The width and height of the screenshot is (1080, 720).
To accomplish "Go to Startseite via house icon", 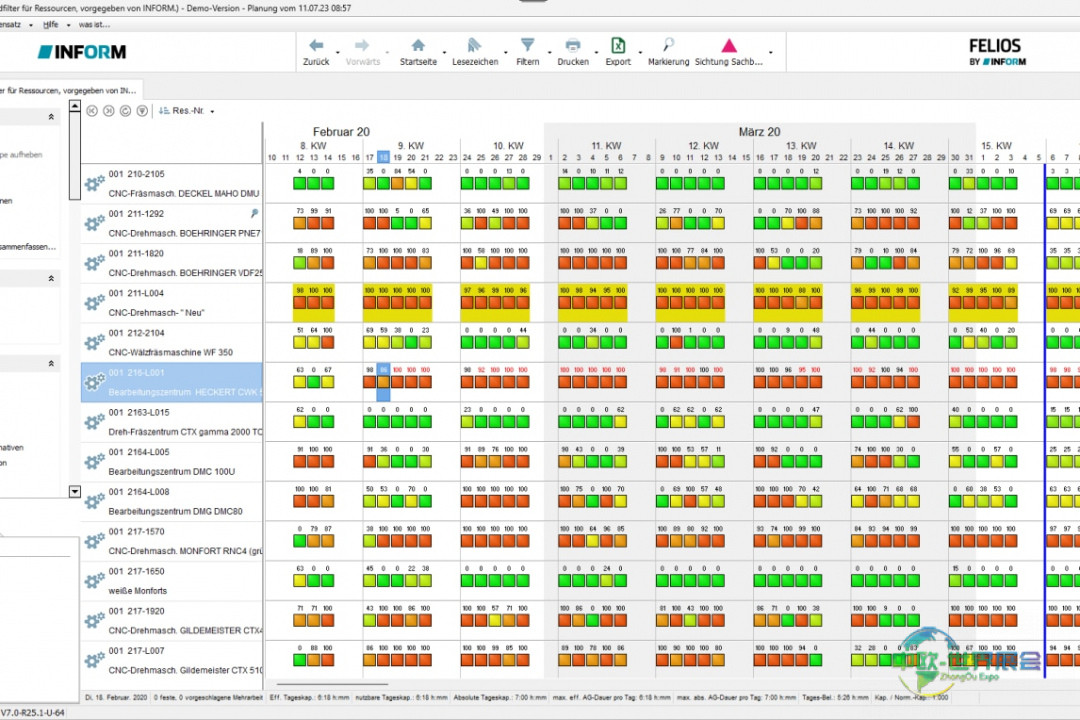I will pyautogui.click(x=418, y=46).
